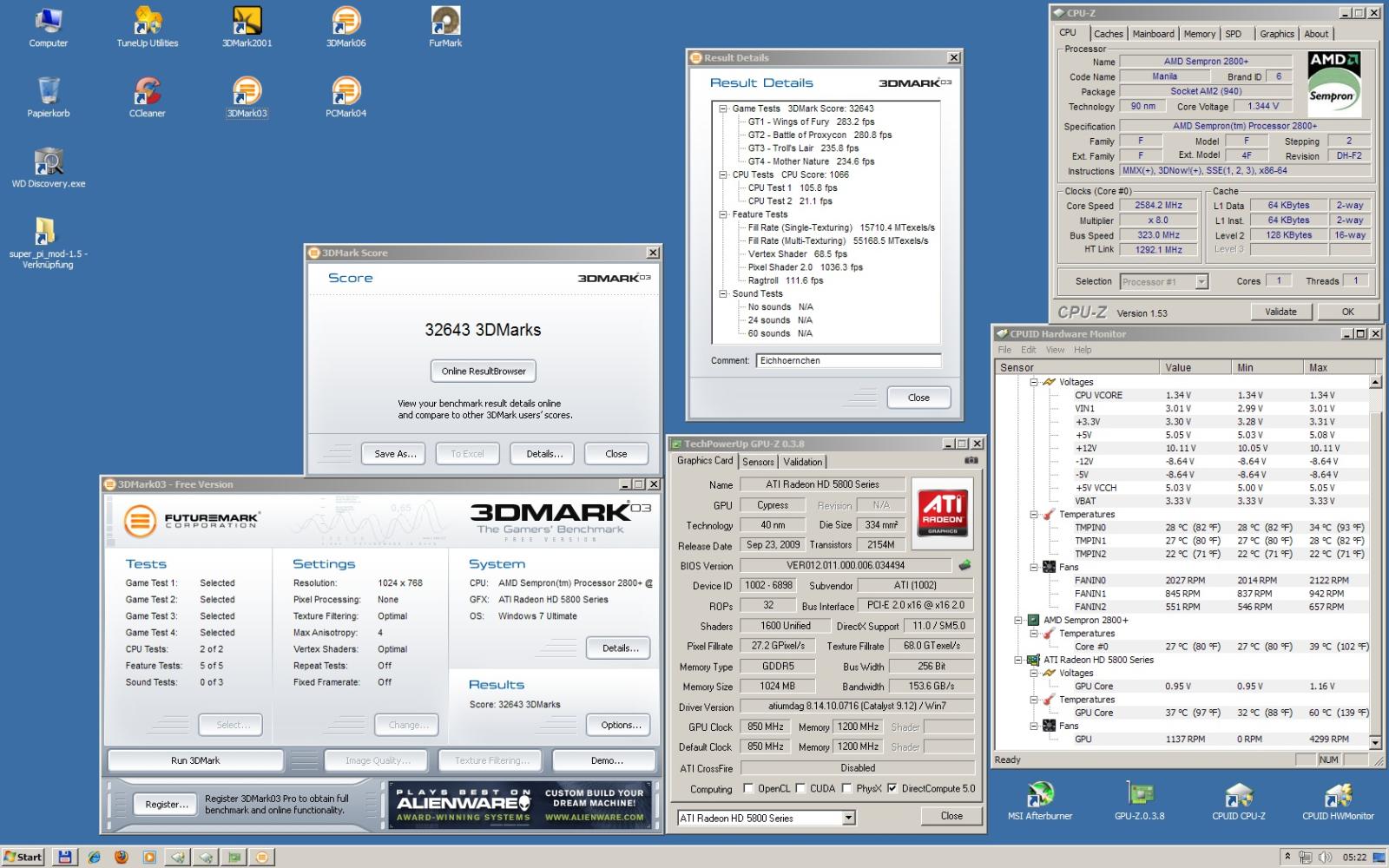
Task: Open Internet Explorer from taskbar
Action: (94, 857)
